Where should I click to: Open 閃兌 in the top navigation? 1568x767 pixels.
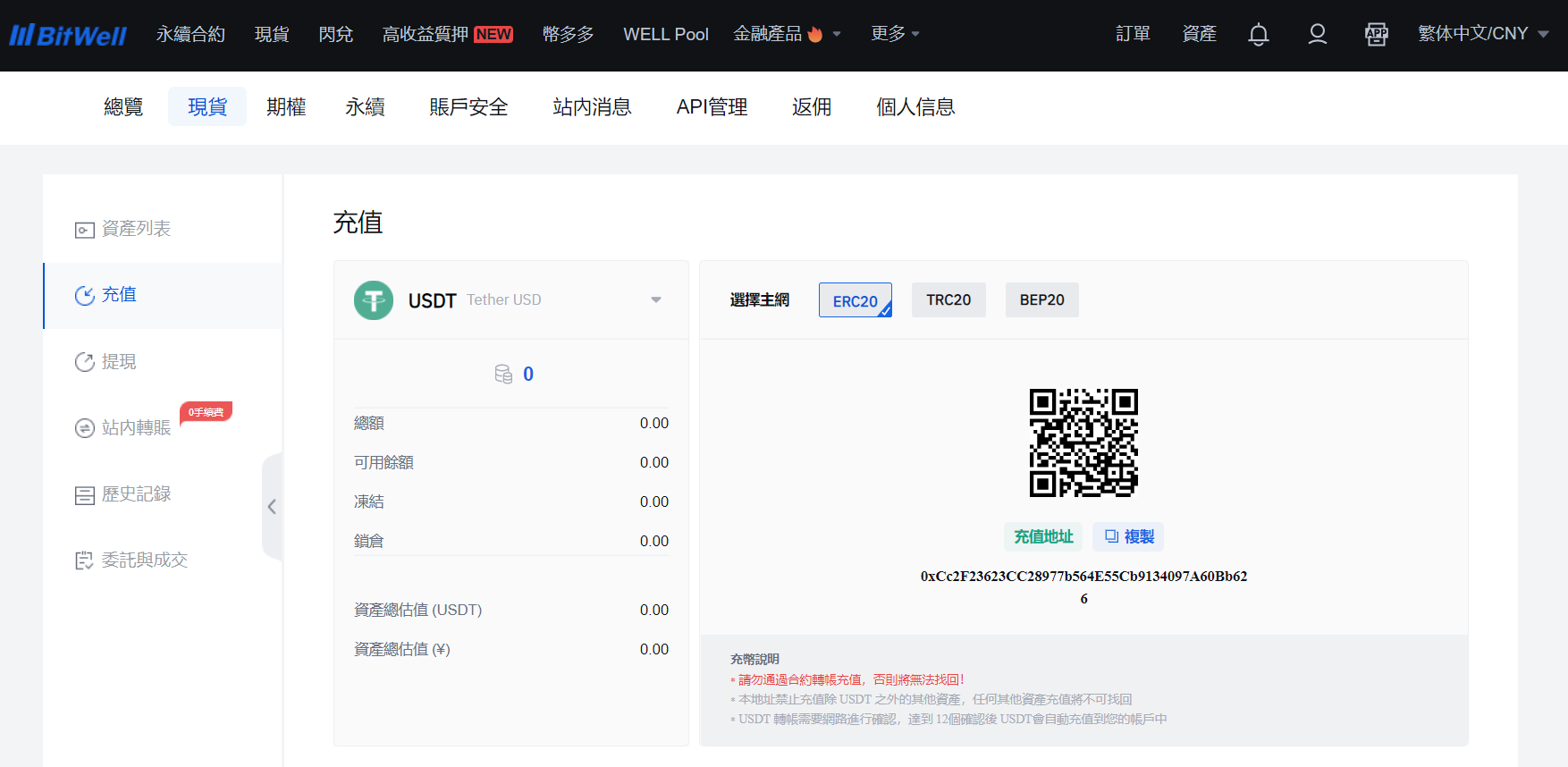pyautogui.click(x=336, y=34)
